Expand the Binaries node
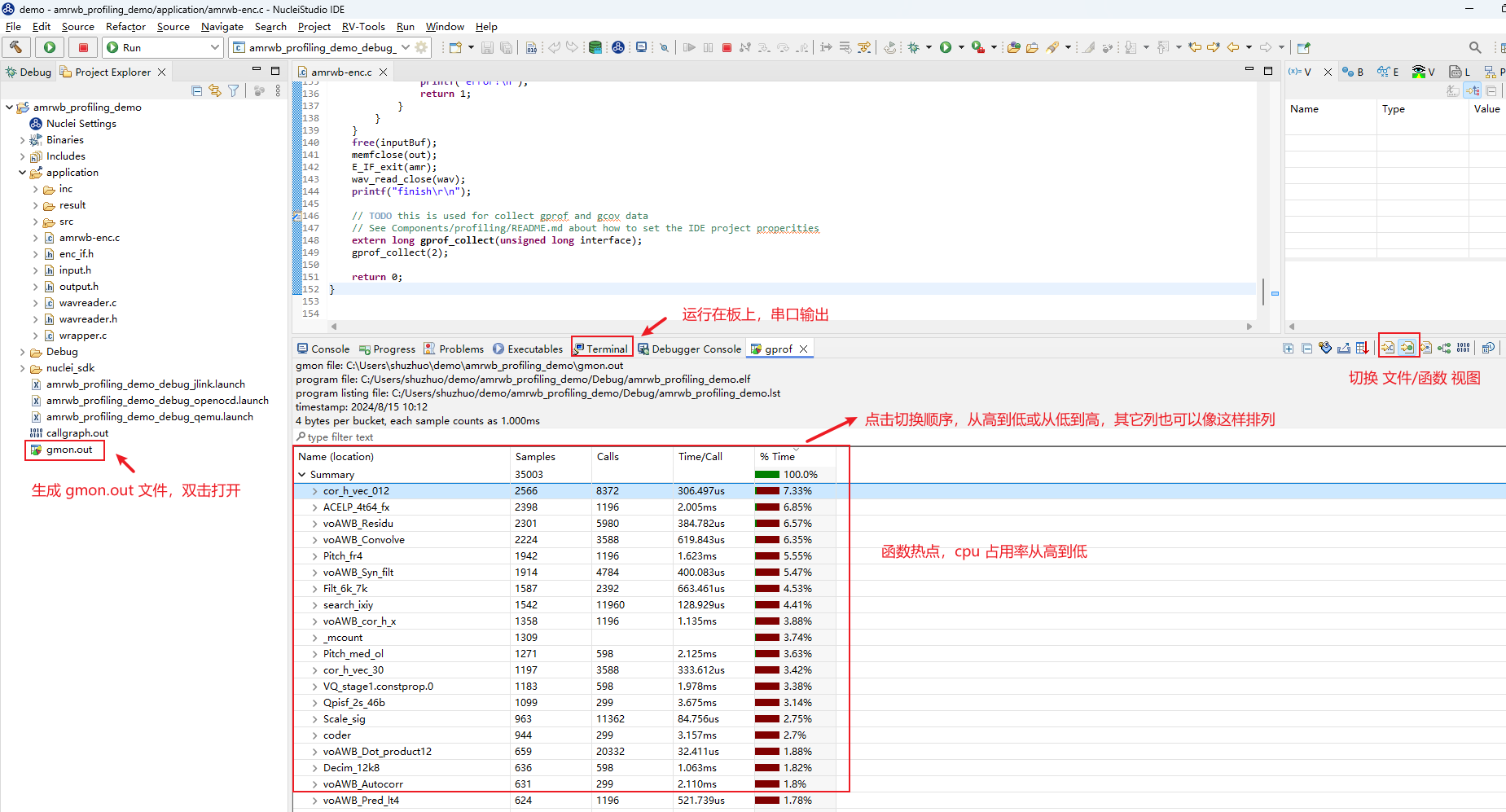Screen dimensions: 1506x812 click(22, 140)
